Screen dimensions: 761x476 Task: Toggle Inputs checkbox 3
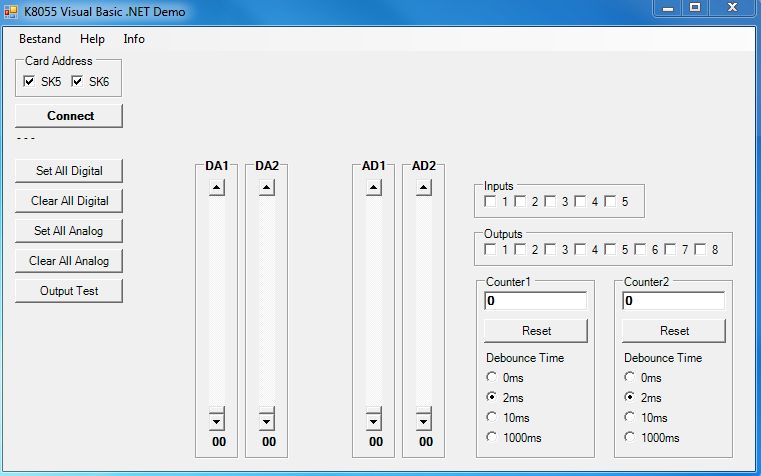[x=550, y=202]
